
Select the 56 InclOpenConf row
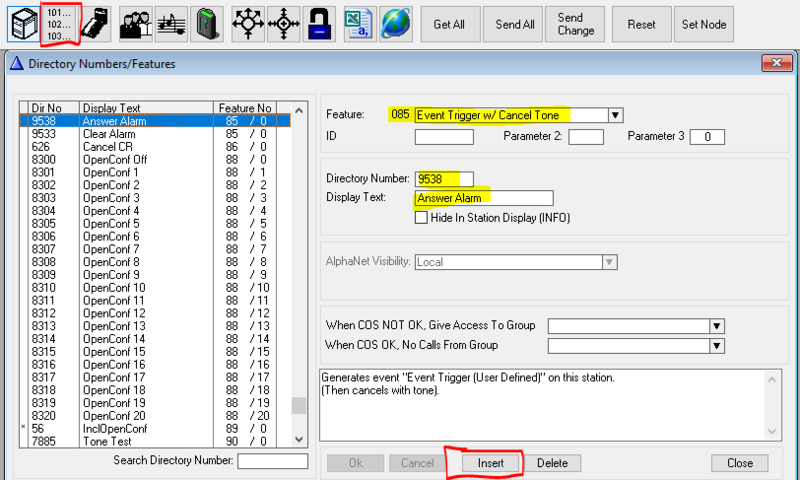(156, 428)
